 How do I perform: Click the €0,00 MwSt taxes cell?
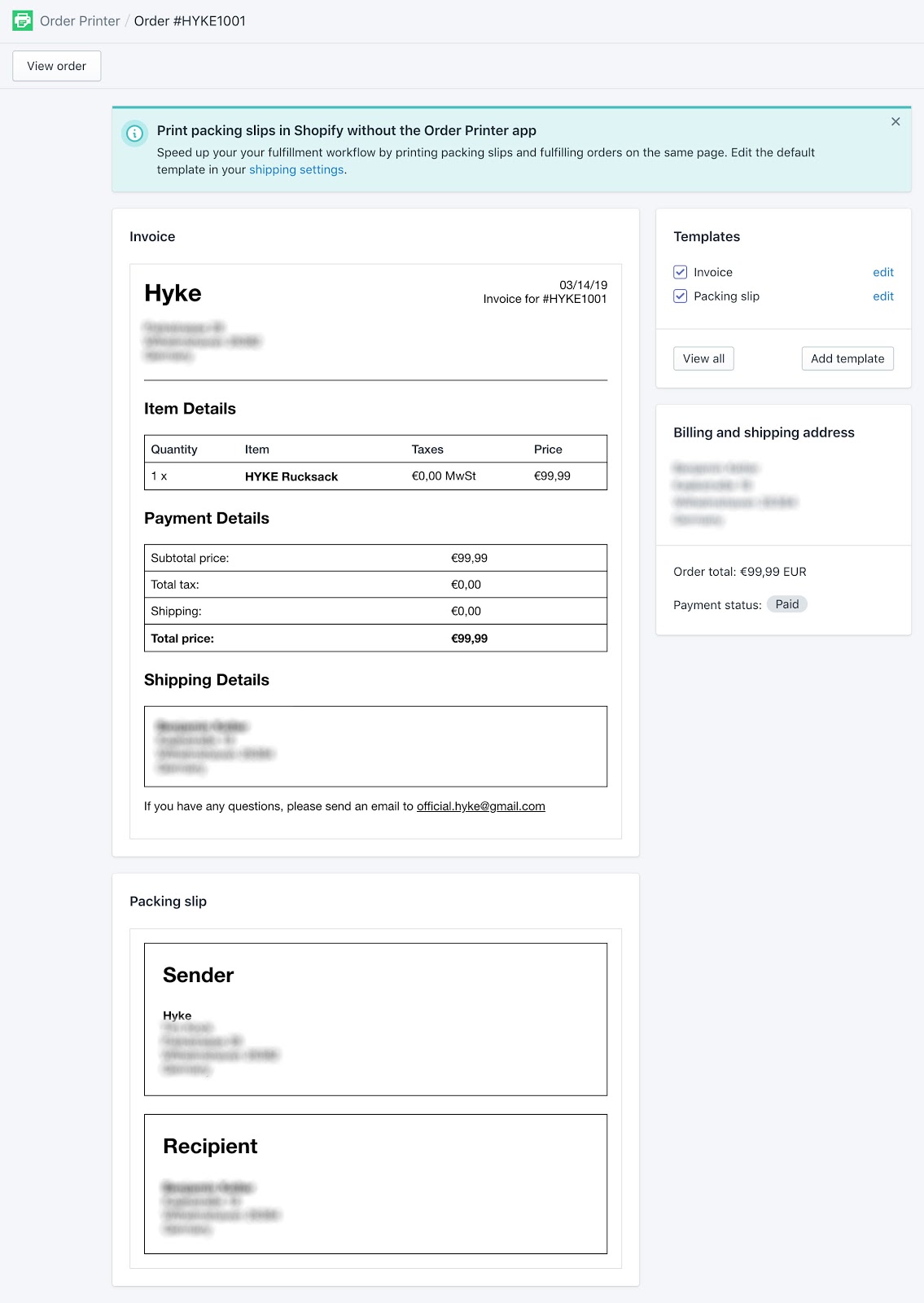click(x=444, y=476)
